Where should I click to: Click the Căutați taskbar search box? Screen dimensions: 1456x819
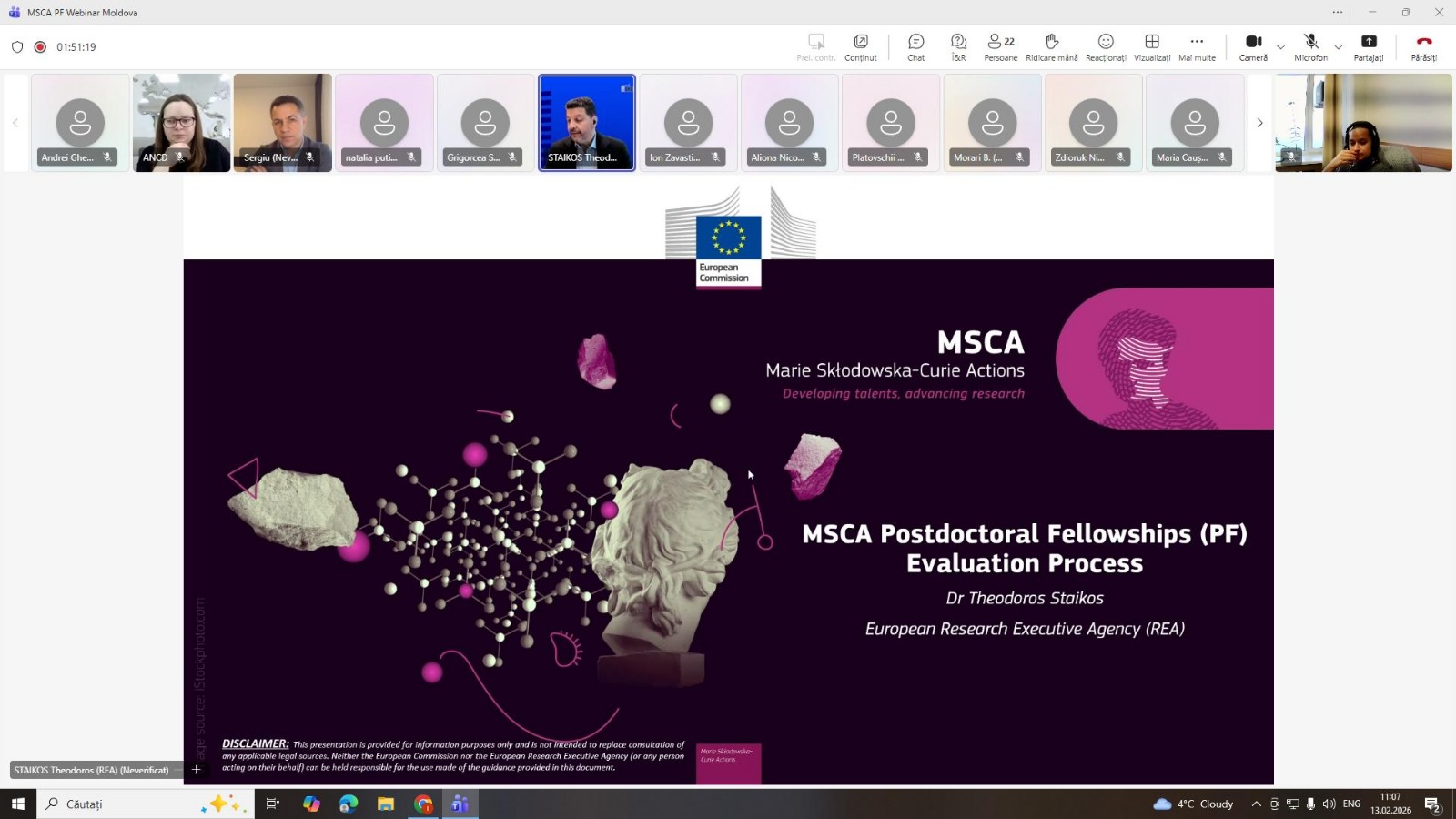pyautogui.click(x=146, y=804)
